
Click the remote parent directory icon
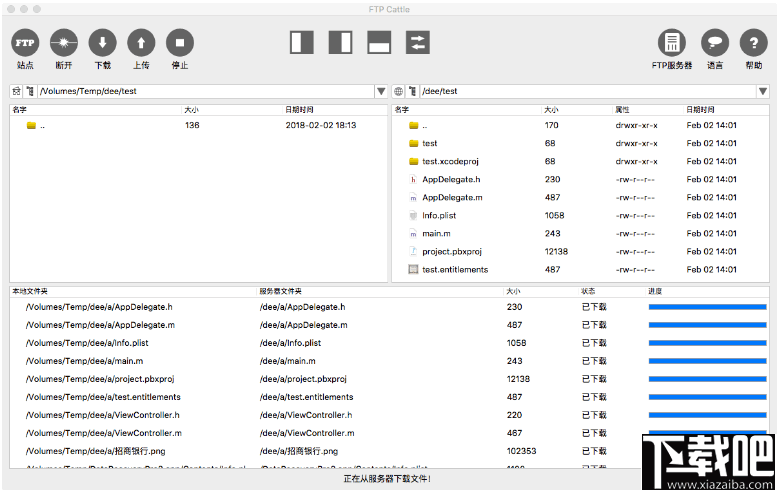412,91
